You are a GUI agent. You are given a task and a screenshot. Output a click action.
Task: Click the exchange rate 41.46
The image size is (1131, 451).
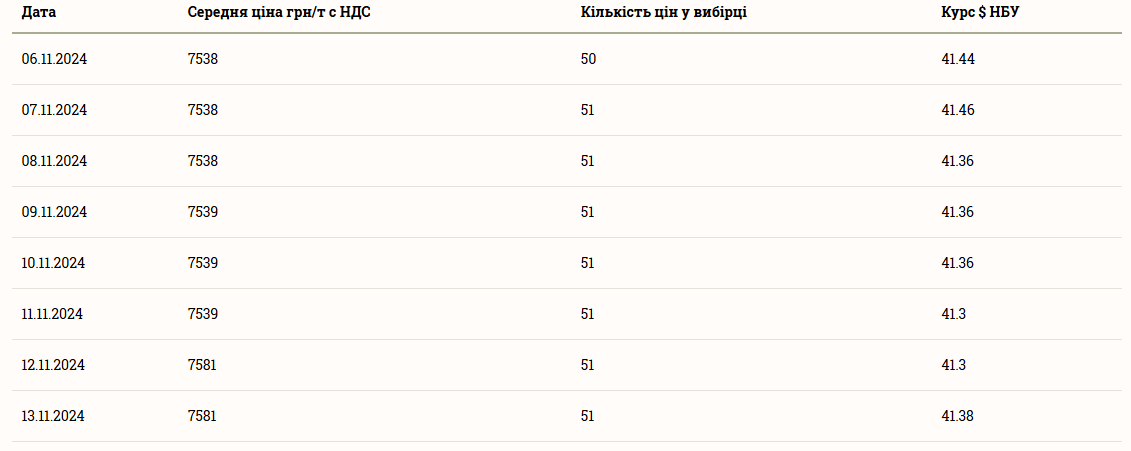pyautogui.click(x=957, y=110)
